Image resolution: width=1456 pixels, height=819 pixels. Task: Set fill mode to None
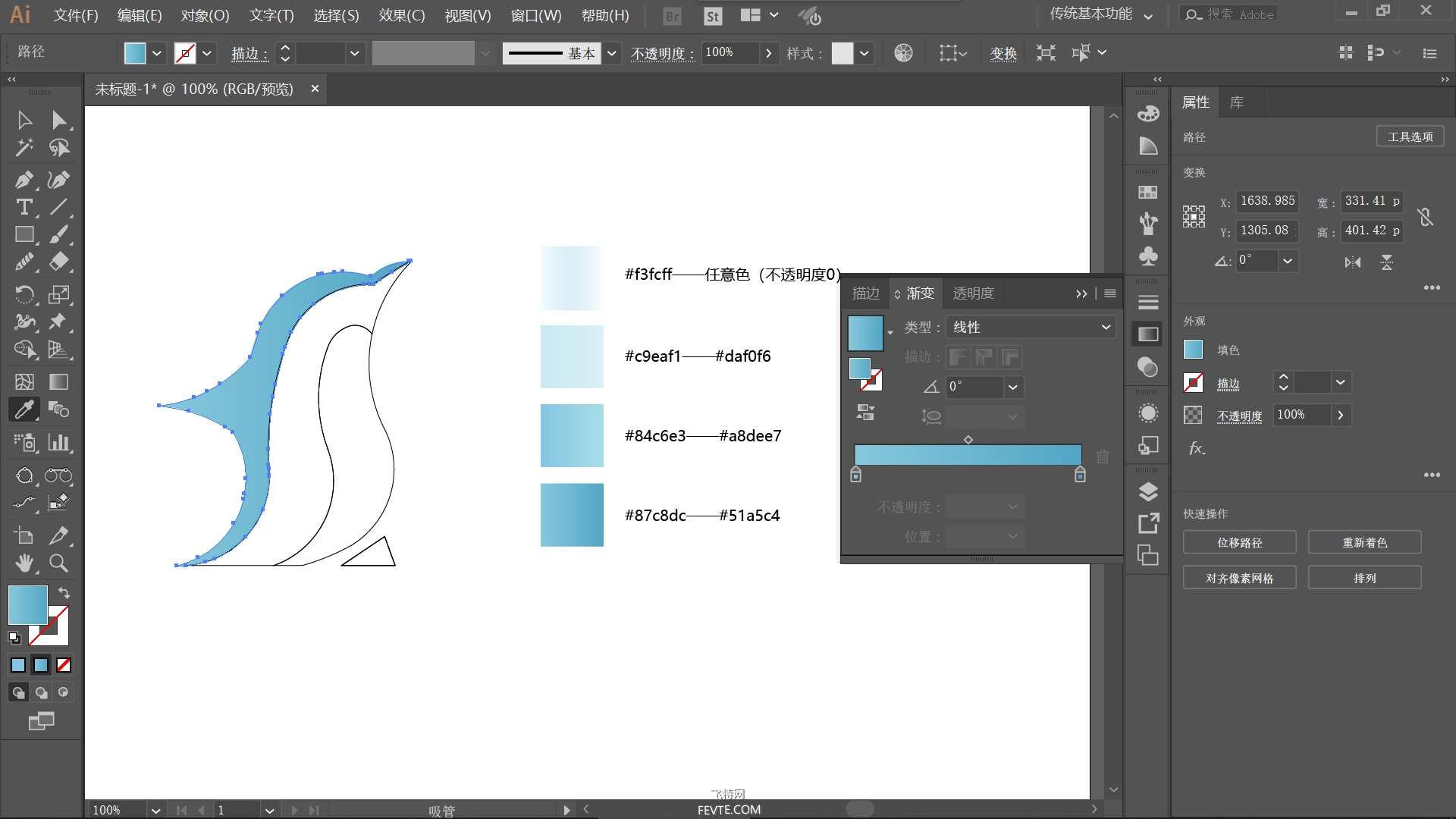(x=64, y=665)
